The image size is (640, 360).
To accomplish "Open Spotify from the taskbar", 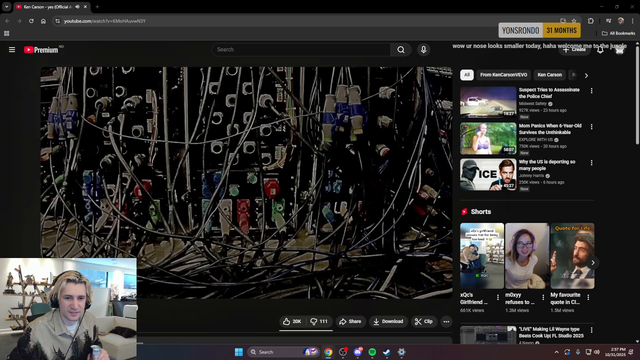I will point(372,352).
